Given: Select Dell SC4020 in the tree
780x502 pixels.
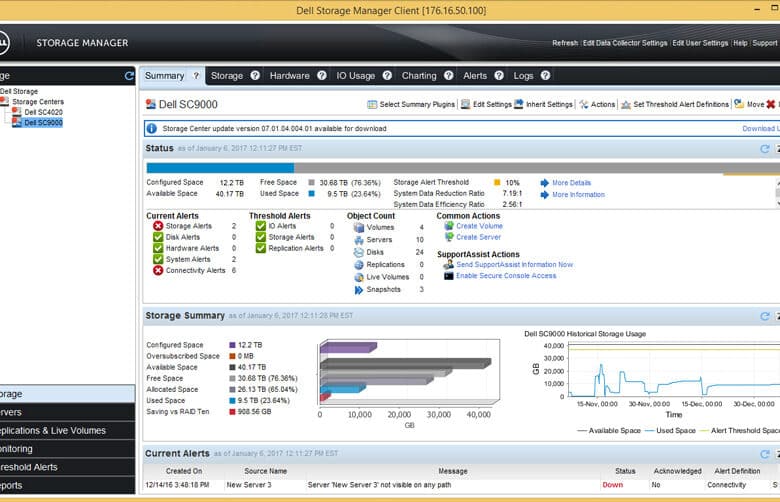Looking at the screenshot, I should 43,112.
